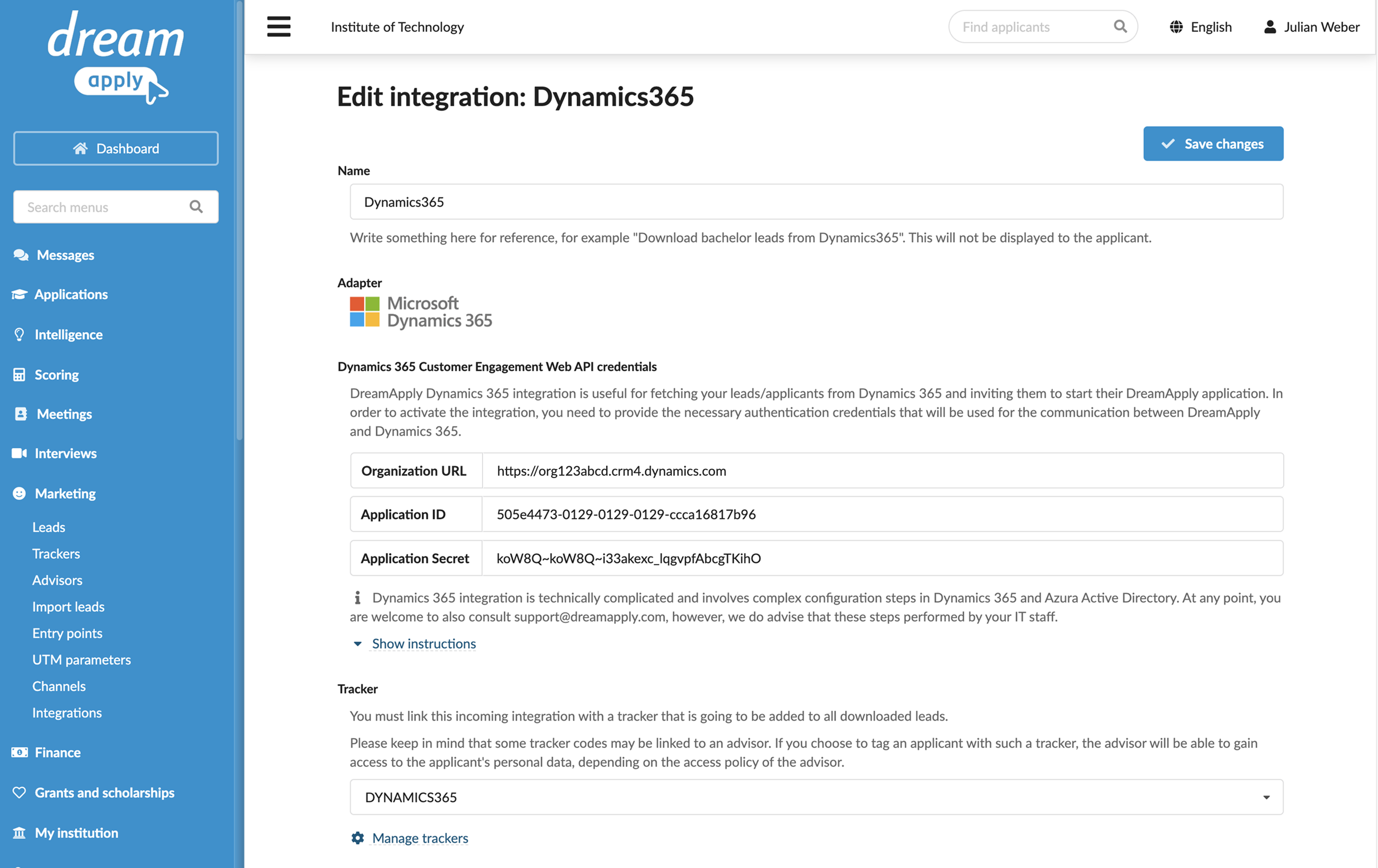The width and height of the screenshot is (1378, 868).
Task: Click the Find applicants search magnifier icon
Action: [1120, 27]
